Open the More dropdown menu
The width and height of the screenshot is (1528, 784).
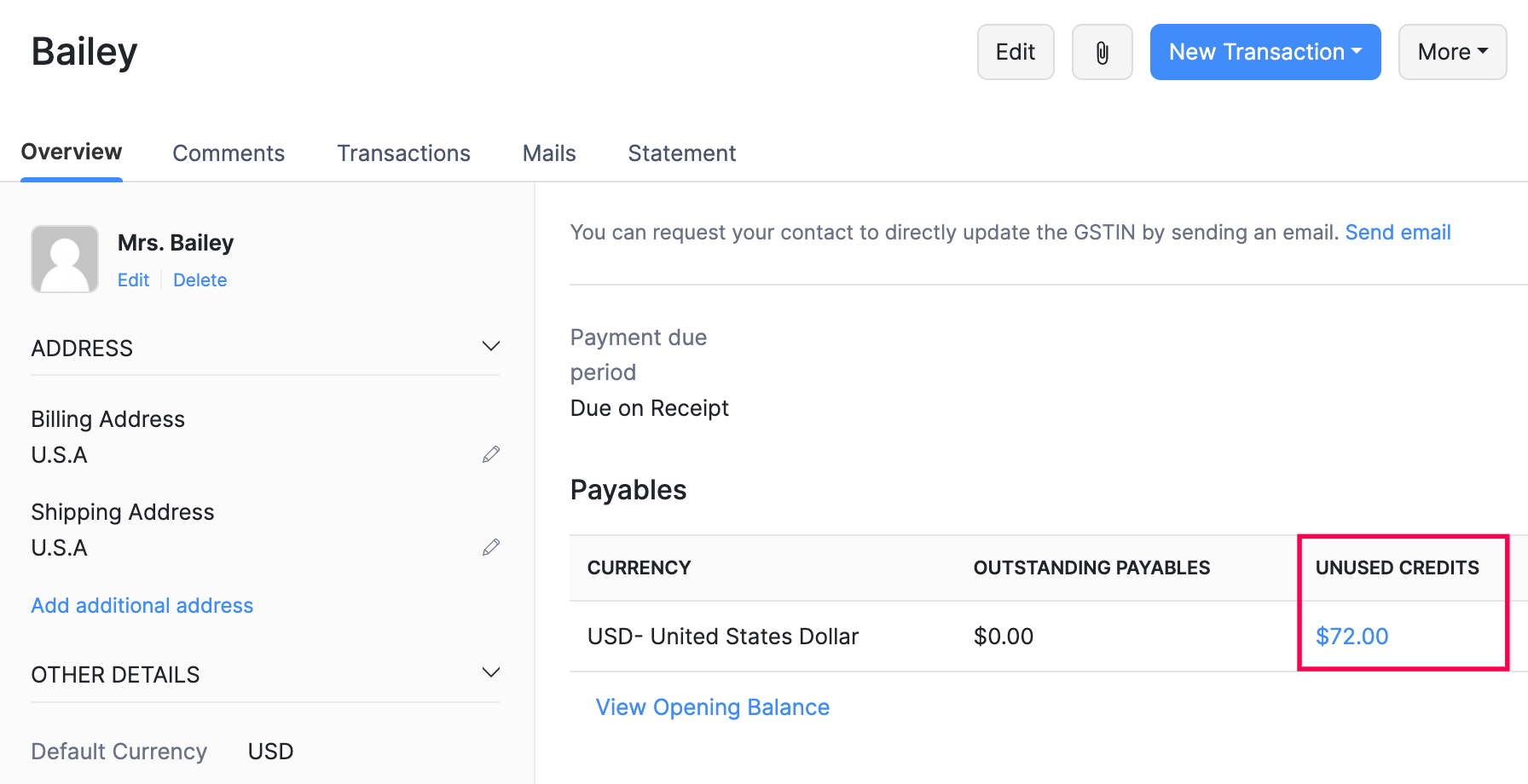(x=1452, y=52)
